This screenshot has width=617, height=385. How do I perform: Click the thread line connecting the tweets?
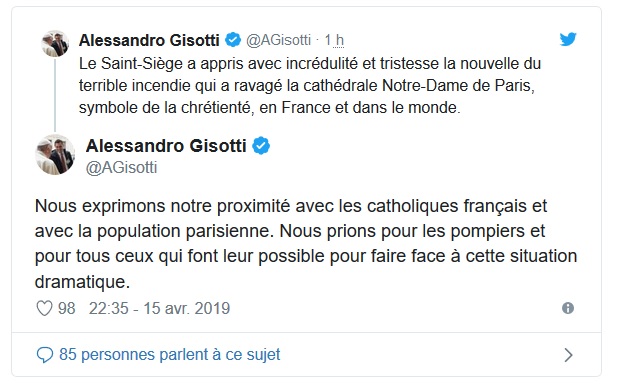(55, 95)
